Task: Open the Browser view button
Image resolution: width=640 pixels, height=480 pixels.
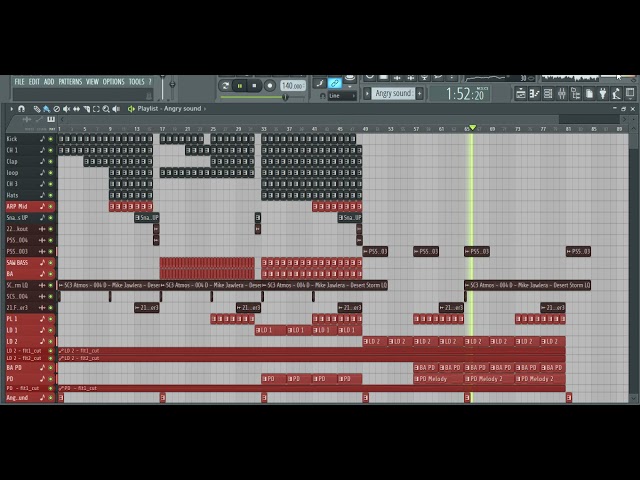Action: (576, 94)
